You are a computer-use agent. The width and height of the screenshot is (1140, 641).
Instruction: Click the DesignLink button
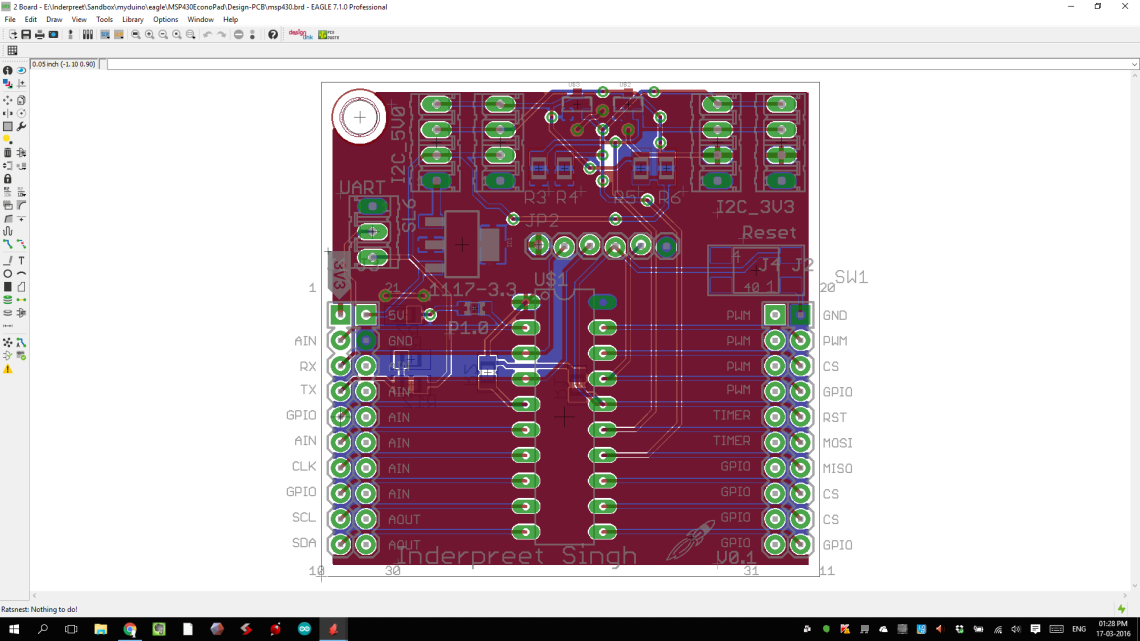[299, 33]
